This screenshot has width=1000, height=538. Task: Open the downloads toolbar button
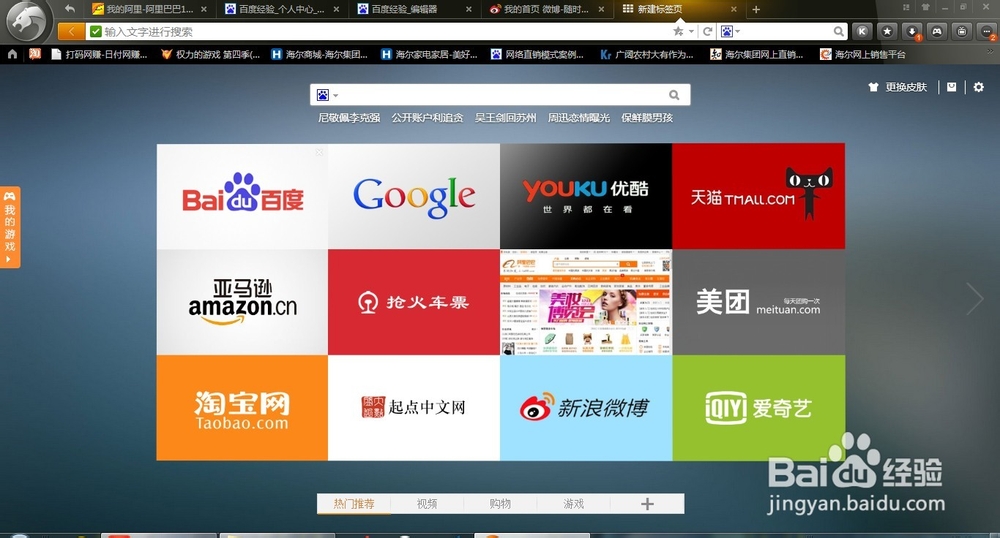pos(912,31)
